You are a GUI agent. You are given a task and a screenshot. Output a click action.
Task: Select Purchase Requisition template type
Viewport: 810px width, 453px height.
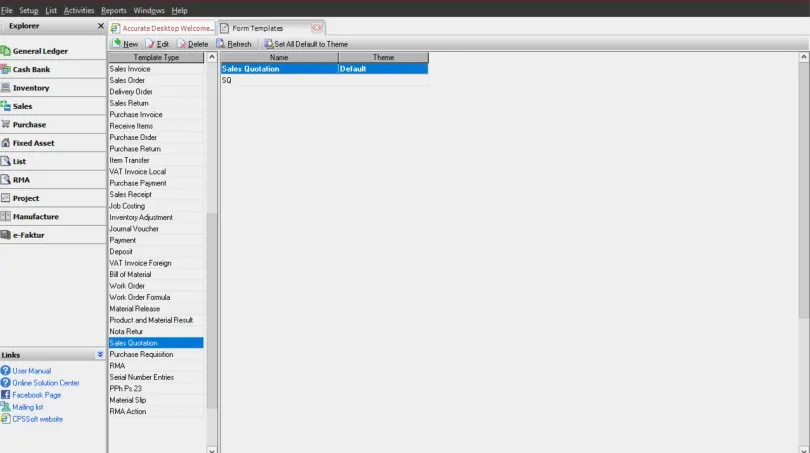[141, 354]
